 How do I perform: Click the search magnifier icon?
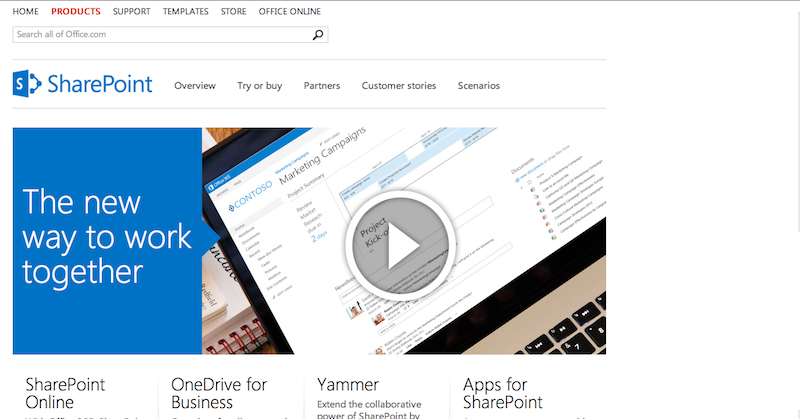click(x=318, y=35)
